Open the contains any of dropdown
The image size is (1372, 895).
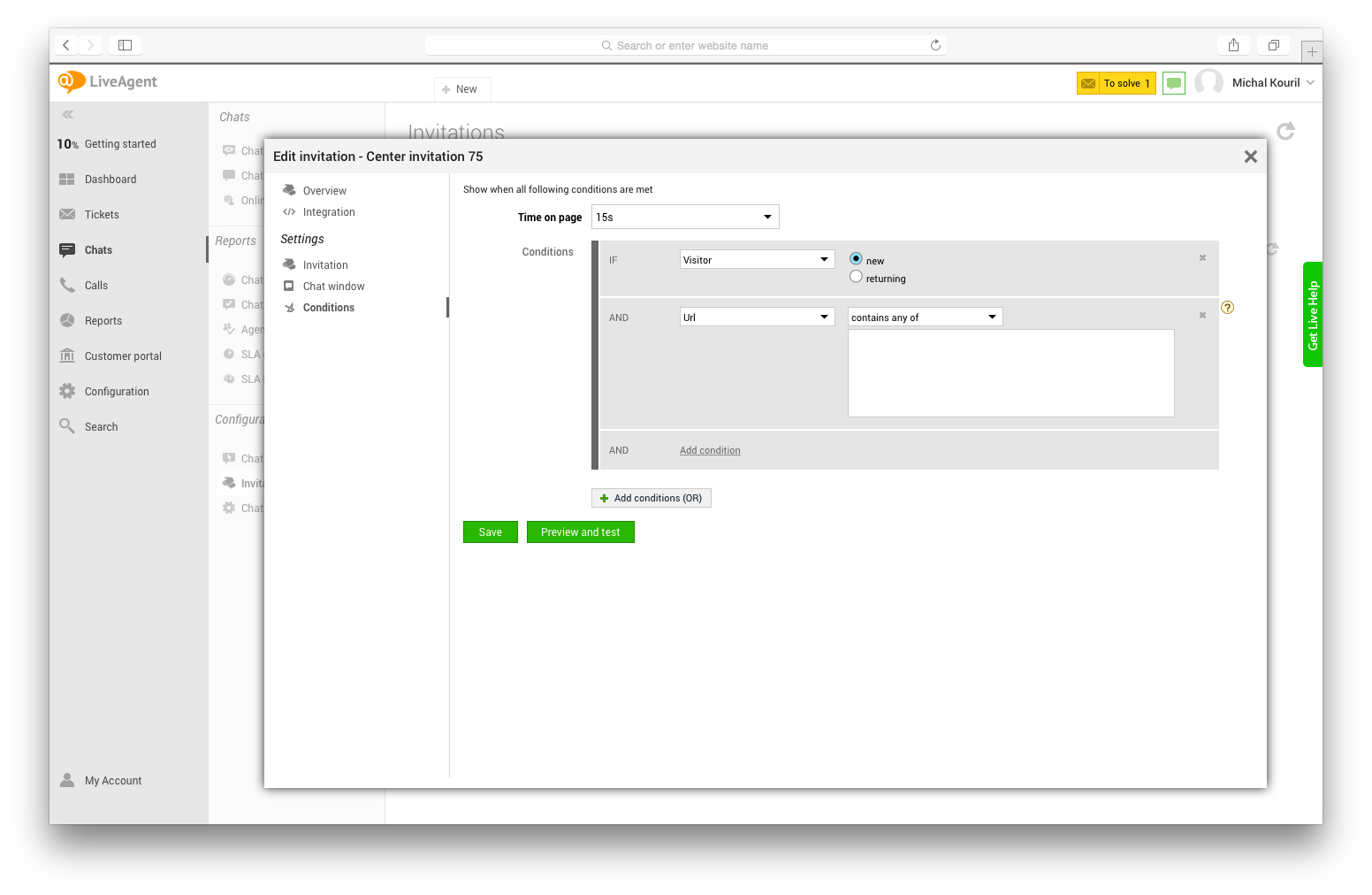tap(926, 317)
